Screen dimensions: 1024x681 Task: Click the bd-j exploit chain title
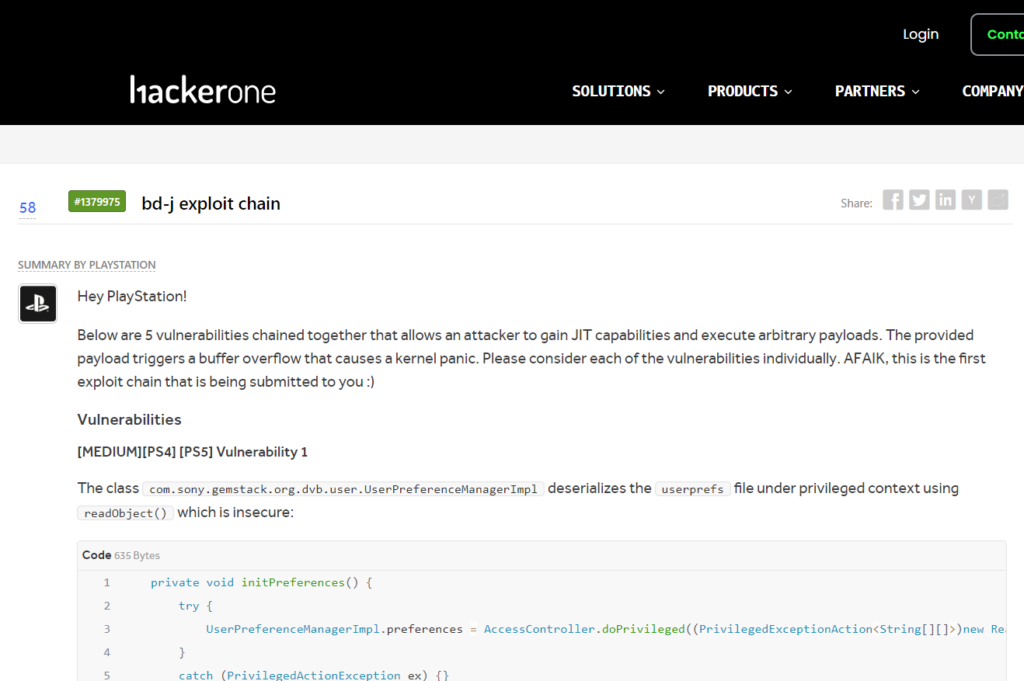pyautogui.click(x=211, y=203)
